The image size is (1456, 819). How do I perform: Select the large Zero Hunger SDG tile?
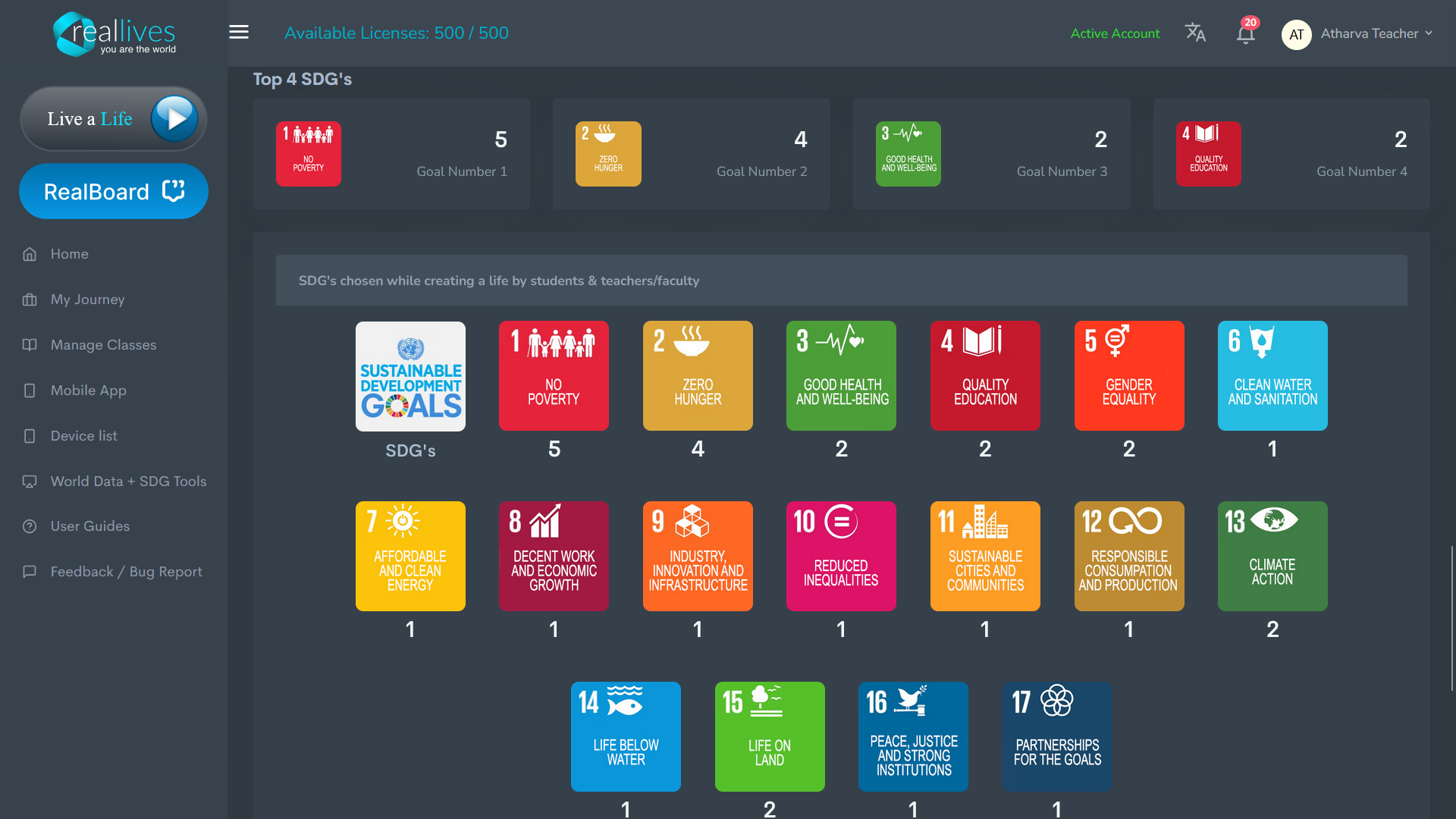point(698,375)
